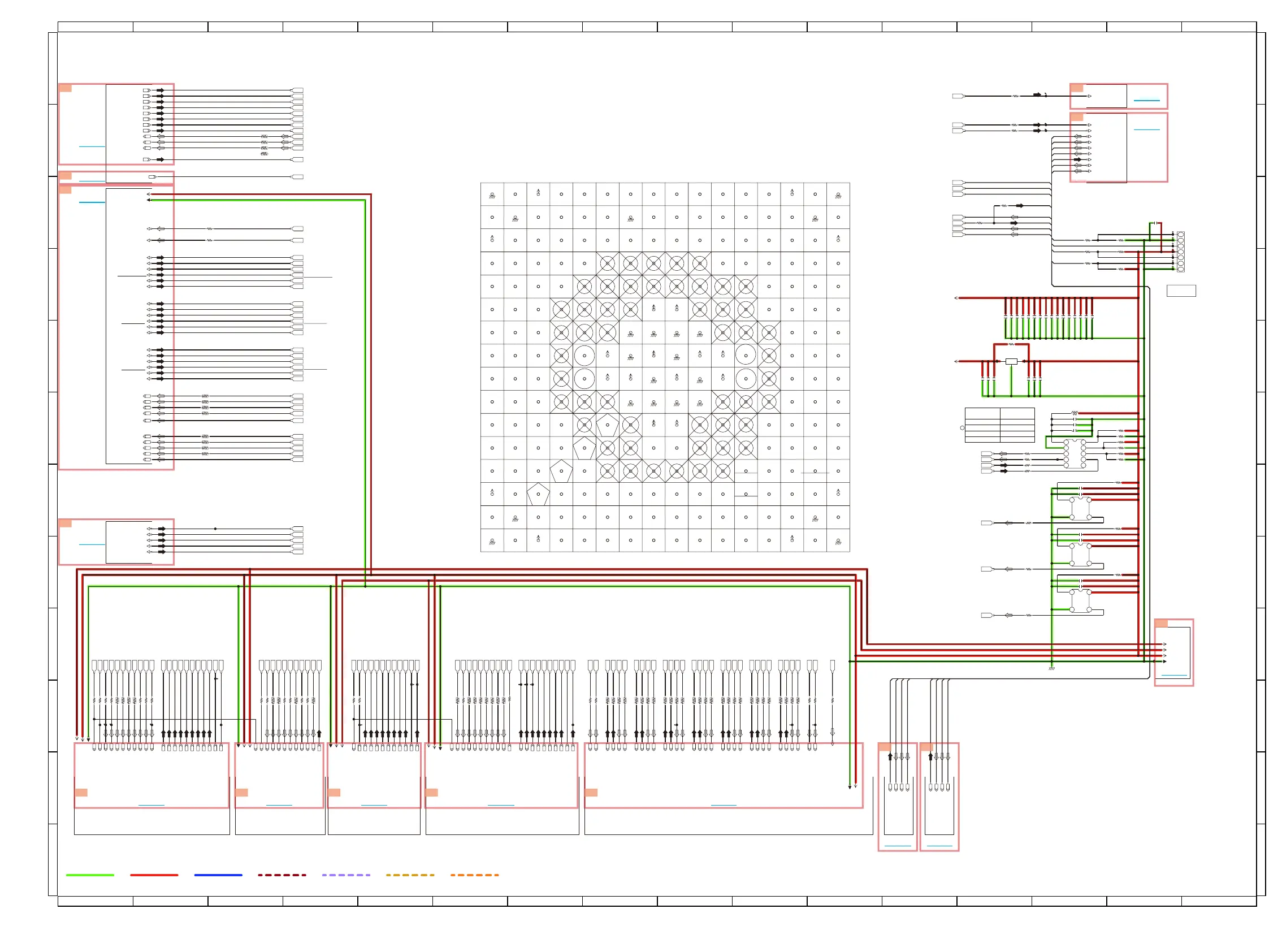
Task: Click the ground symbol in the grid's bottom-right cell
Action: 837,541
